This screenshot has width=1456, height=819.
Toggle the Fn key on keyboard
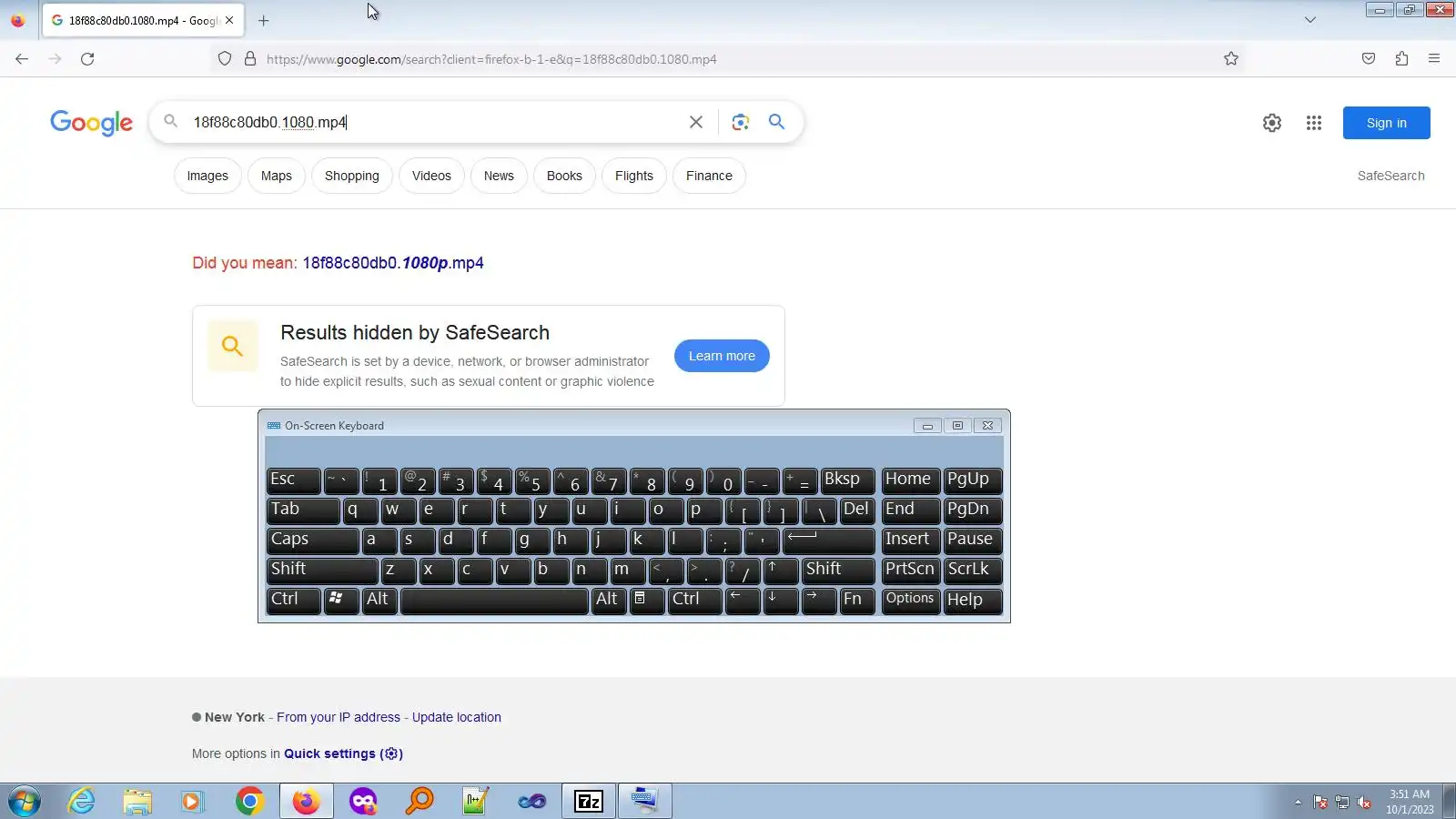pos(857,600)
